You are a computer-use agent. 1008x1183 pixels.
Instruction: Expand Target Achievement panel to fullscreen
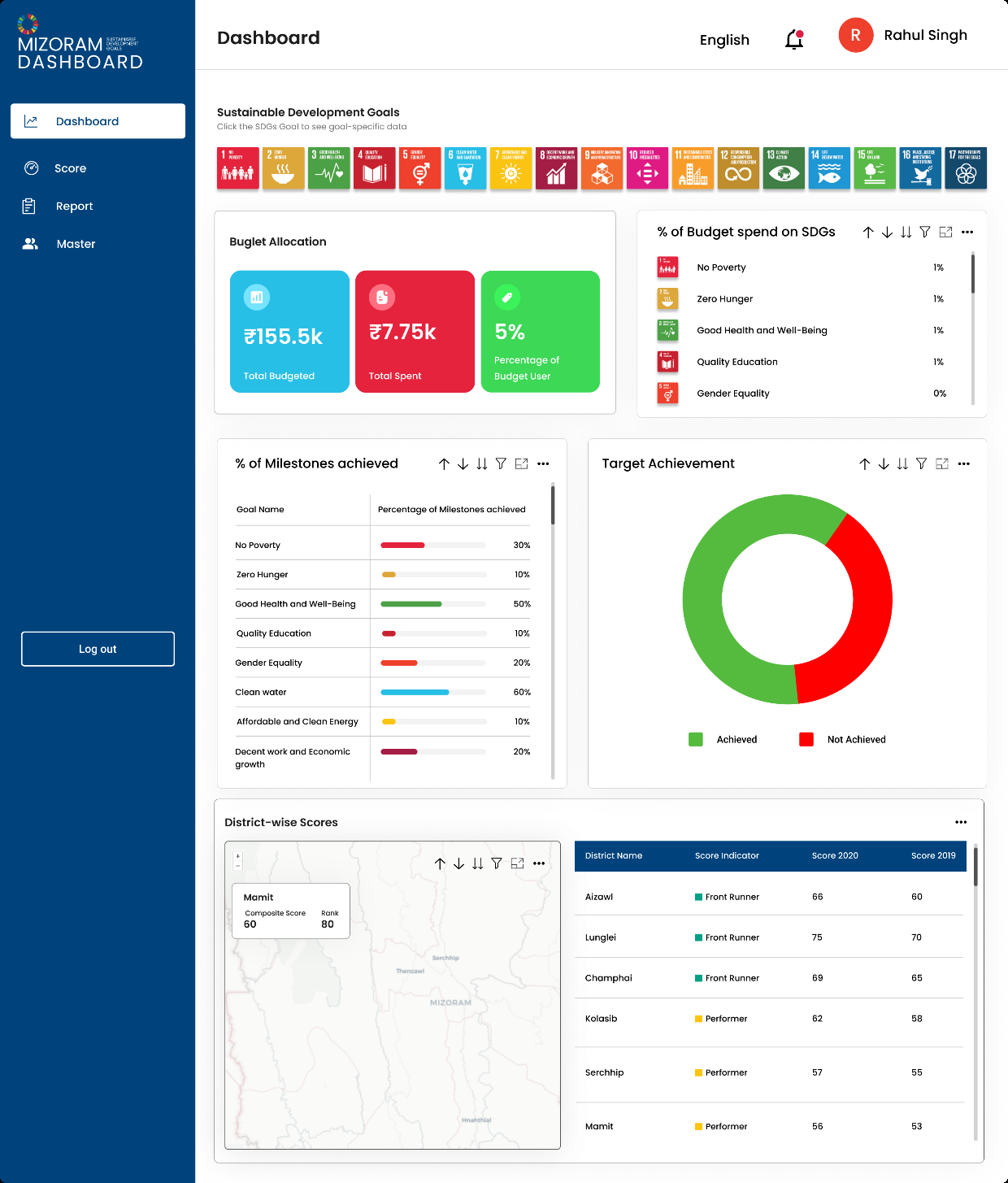pos(942,463)
